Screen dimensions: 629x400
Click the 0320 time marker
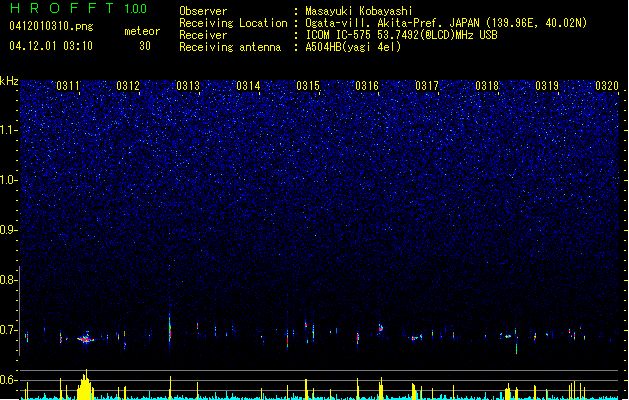click(607, 86)
